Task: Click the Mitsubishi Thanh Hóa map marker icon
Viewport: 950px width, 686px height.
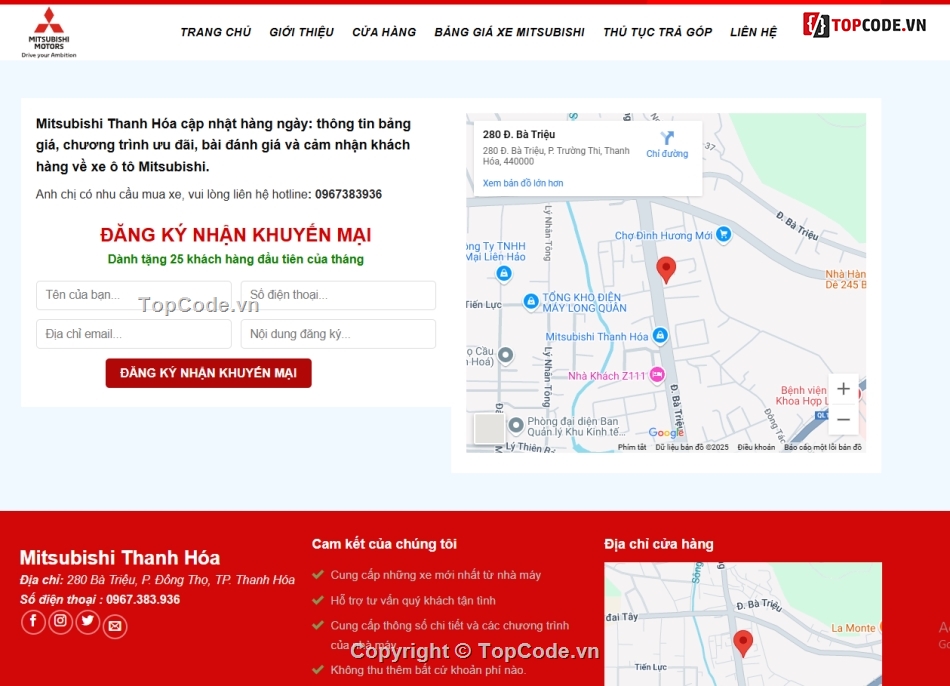Action: click(x=660, y=335)
